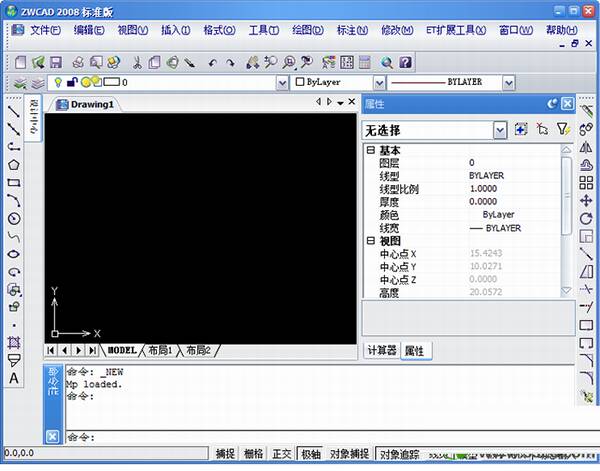Image resolution: width=600 pixels, height=471 pixels.
Task: Open the drawing tab list down arrow
Action: [340, 103]
